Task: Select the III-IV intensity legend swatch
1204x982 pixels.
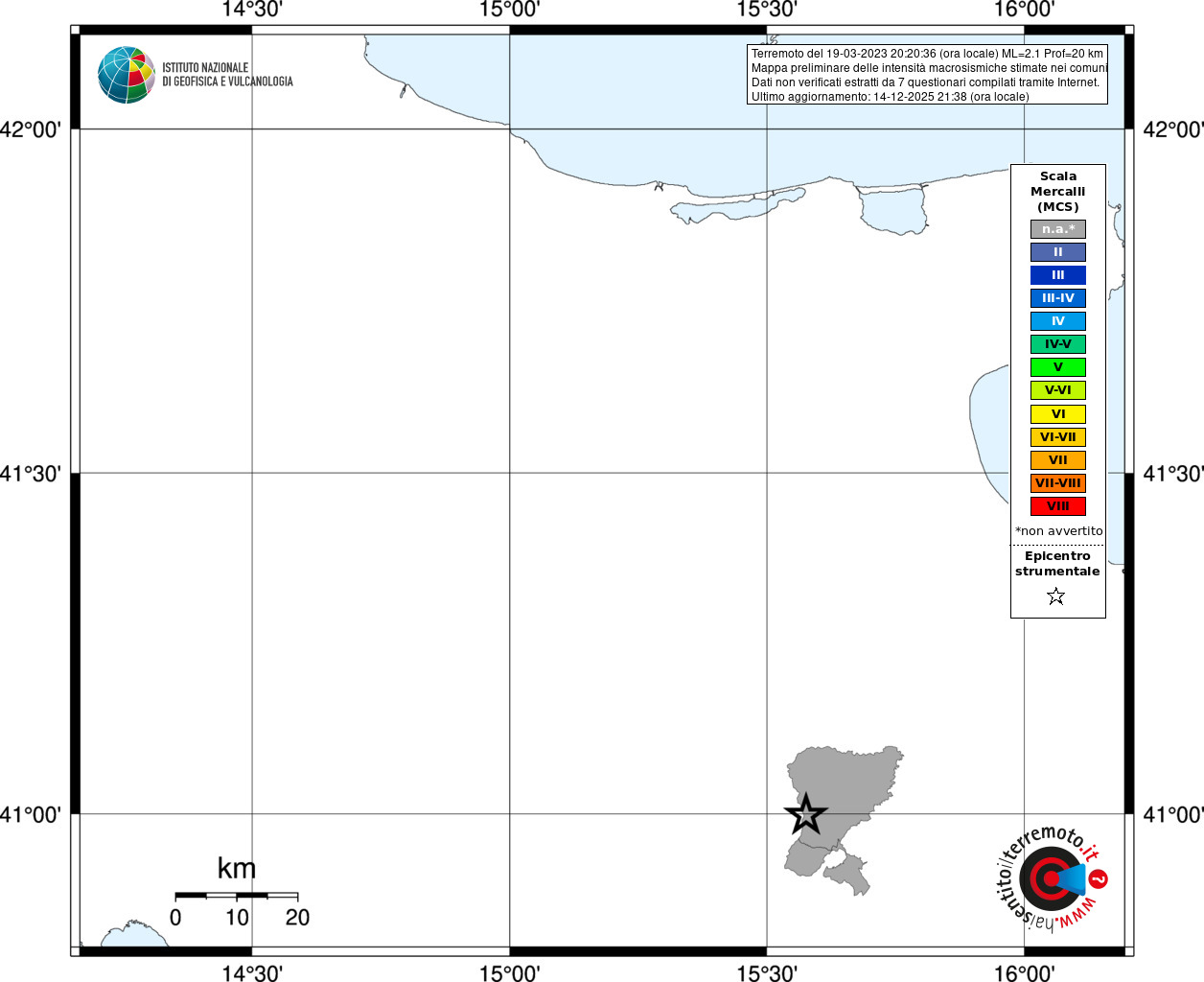Action: [1058, 298]
